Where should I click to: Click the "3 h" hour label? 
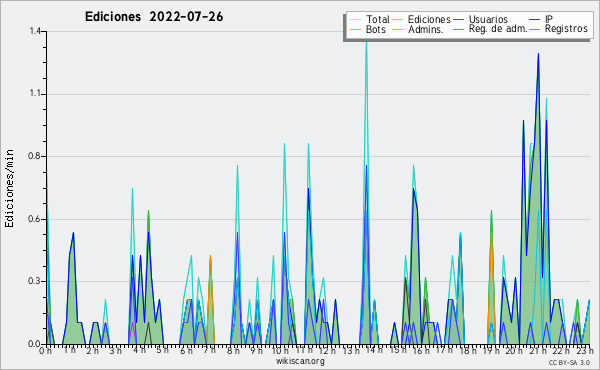point(116,351)
